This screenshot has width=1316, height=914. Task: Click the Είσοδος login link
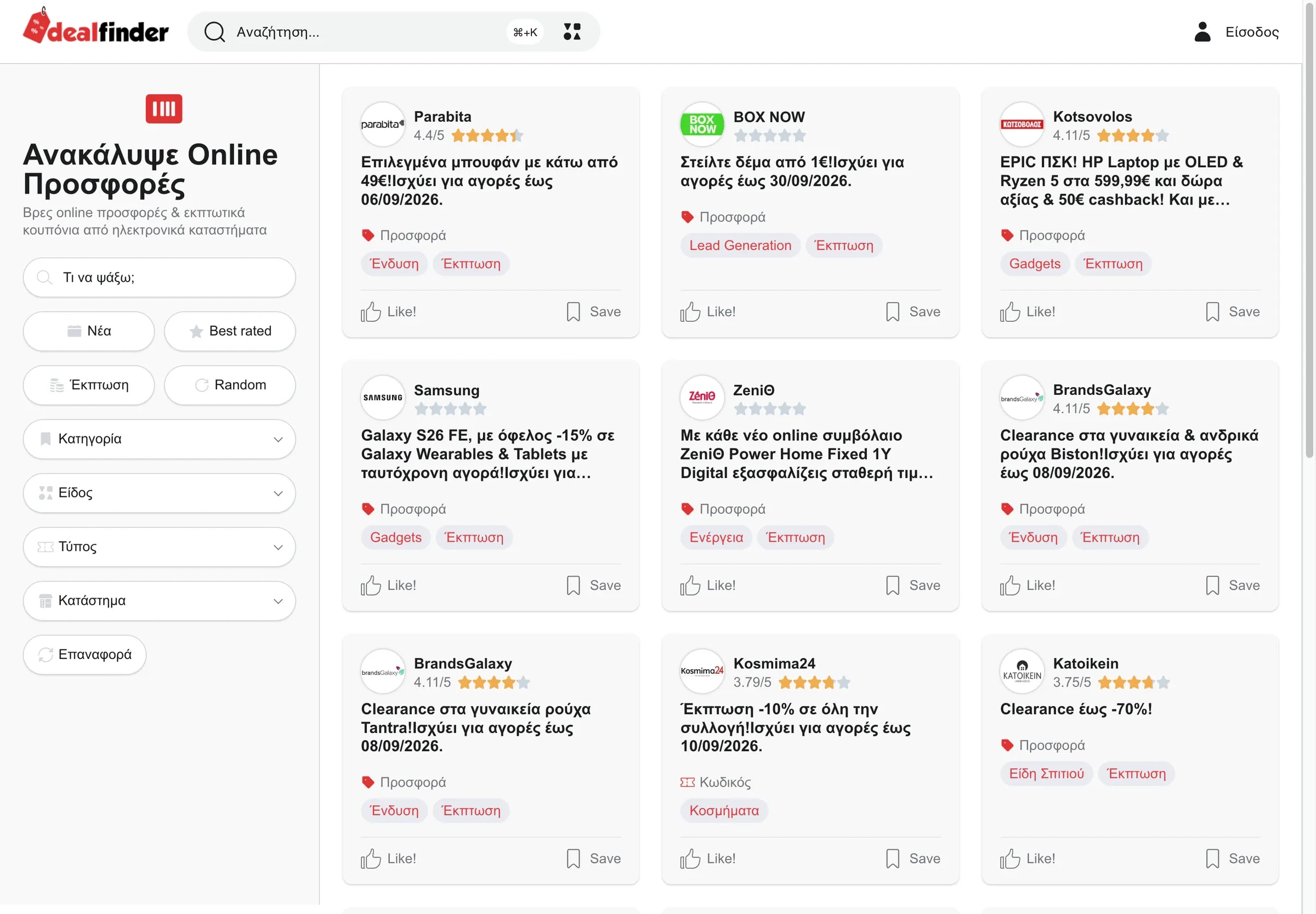coord(1252,32)
